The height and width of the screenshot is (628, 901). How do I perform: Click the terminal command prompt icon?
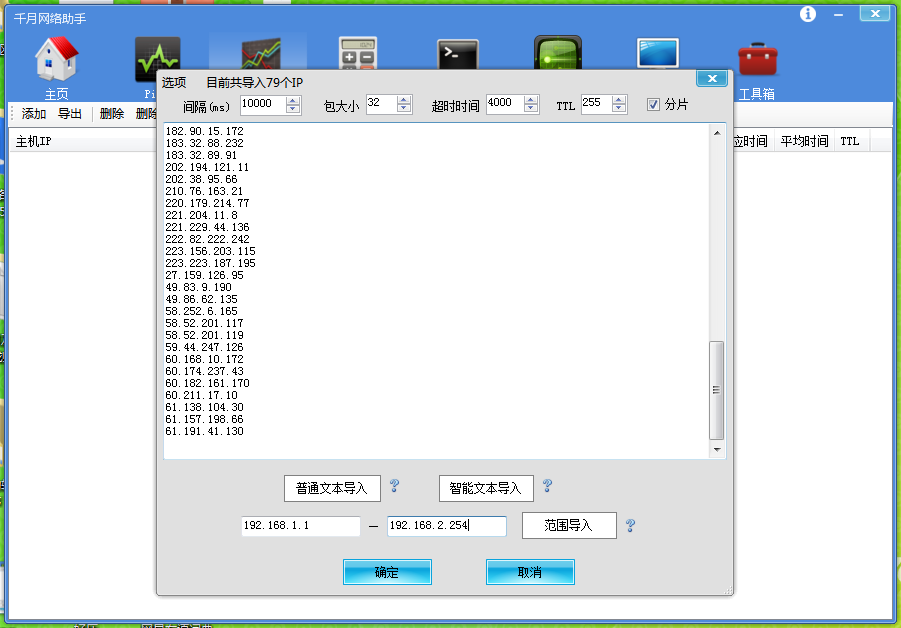(457, 58)
